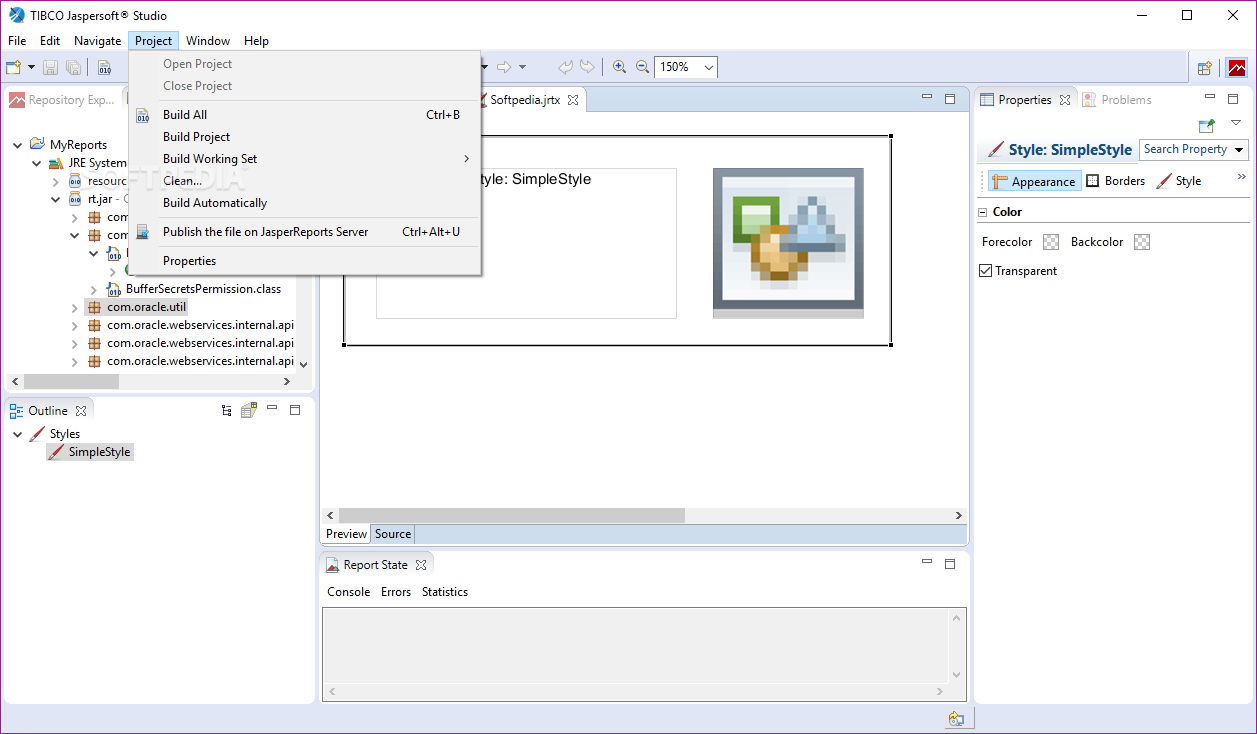Show the Console section in Report State
The image size is (1257, 734).
coord(349,592)
